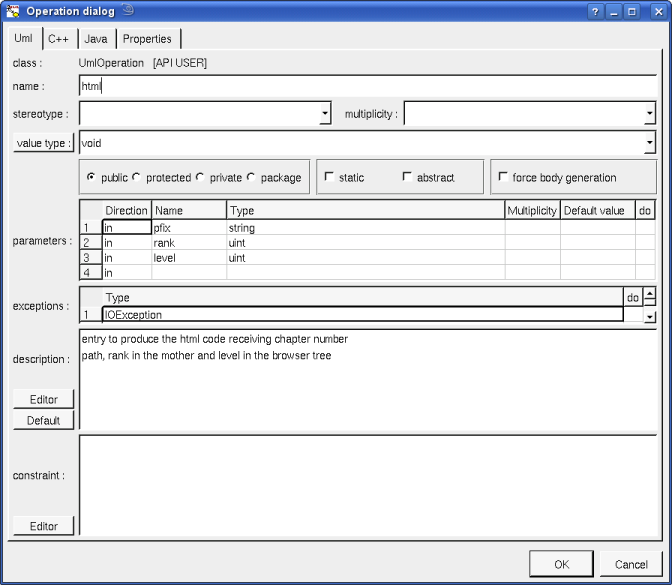Select the rank parameter name cell

coord(189,243)
